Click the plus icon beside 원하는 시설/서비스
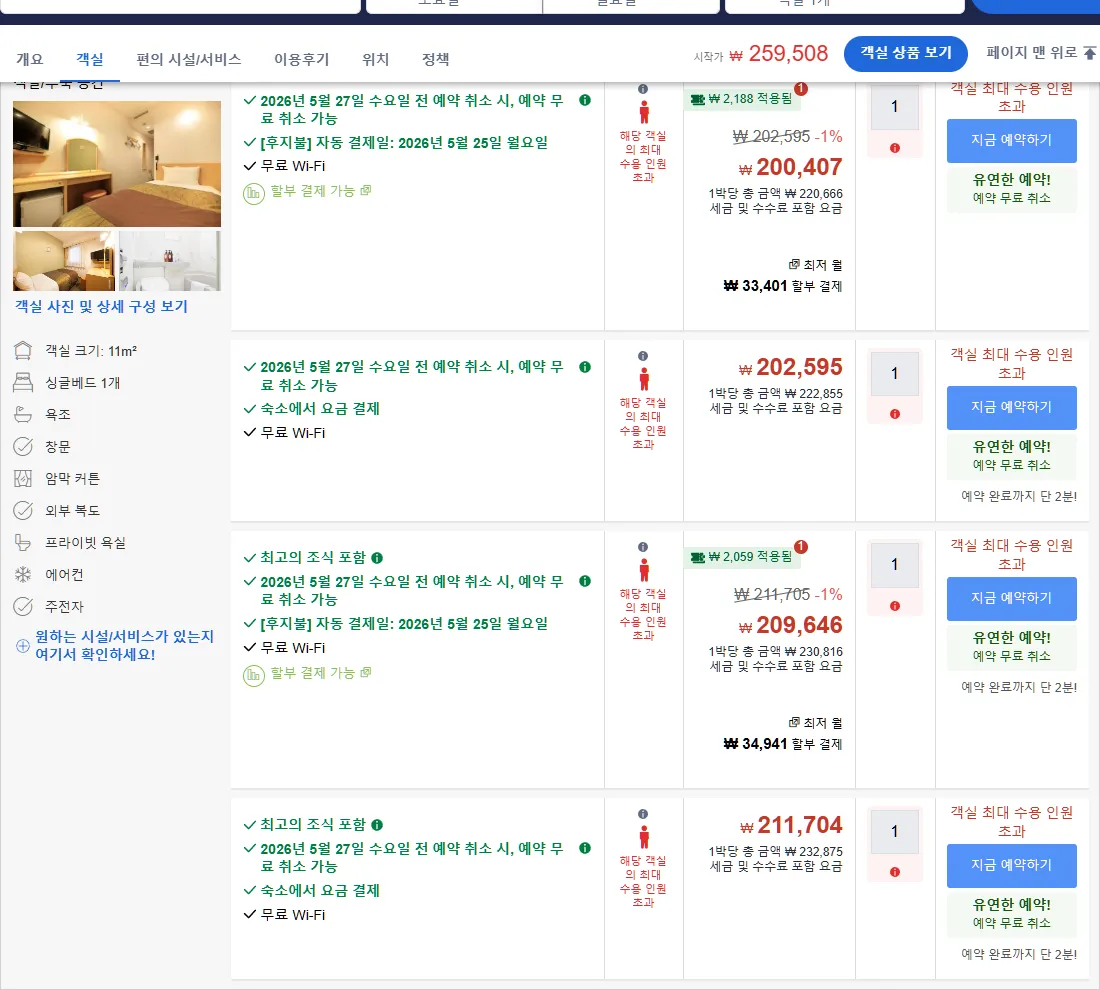Screen dimensions: 1100x990 [22, 645]
